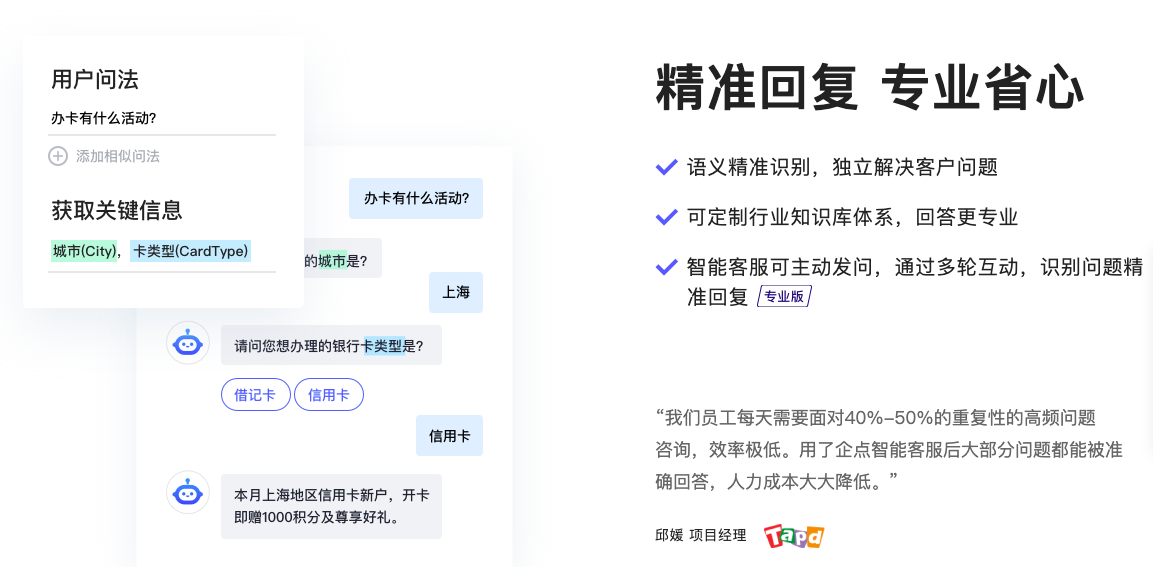Click the 信用卡 user reply bubble
The image size is (1153, 567).
[449, 435]
